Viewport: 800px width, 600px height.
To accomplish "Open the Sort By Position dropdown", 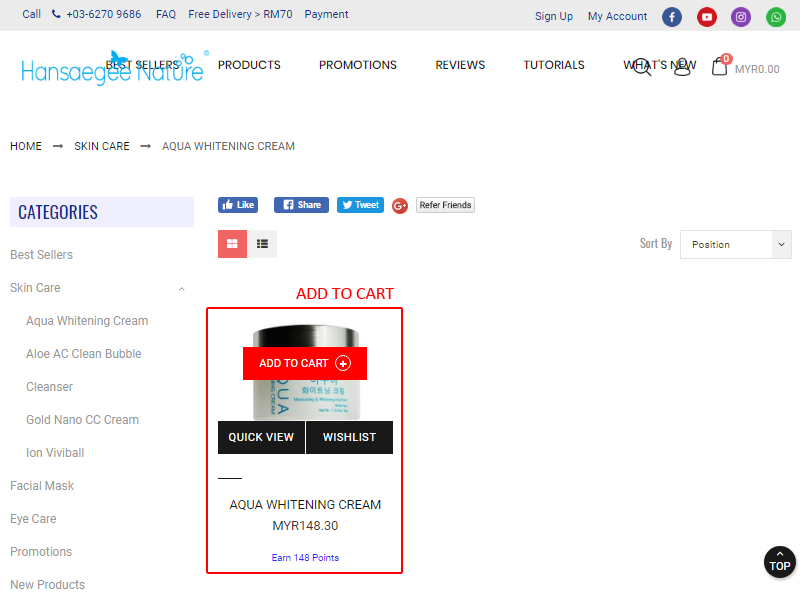I will [736, 244].
